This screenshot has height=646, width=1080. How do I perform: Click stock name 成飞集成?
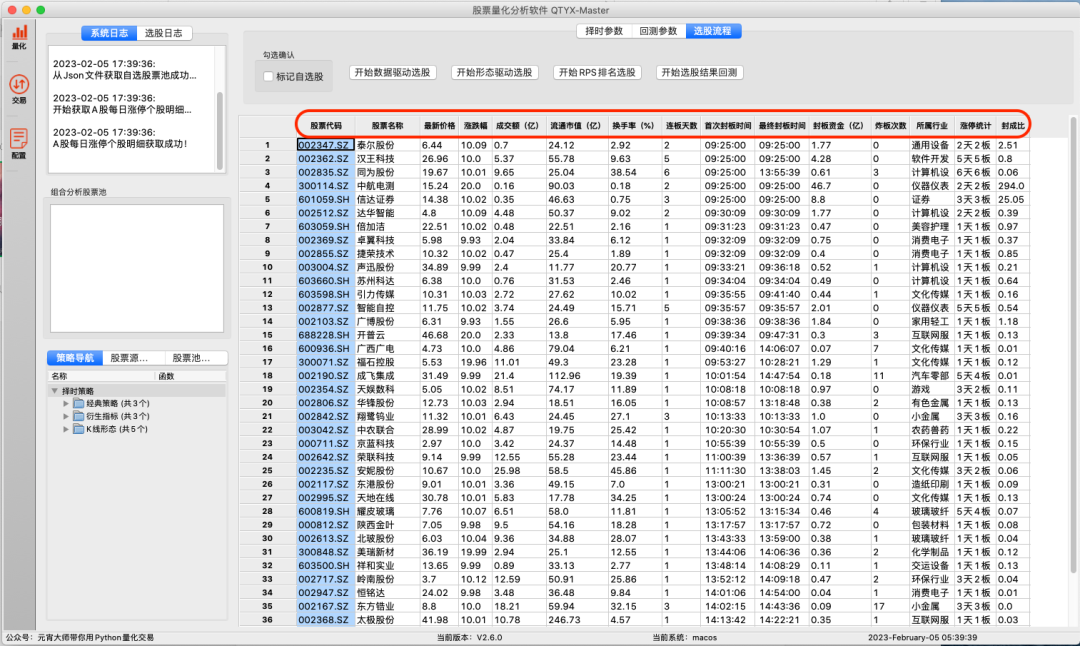[x=387, y=376]
